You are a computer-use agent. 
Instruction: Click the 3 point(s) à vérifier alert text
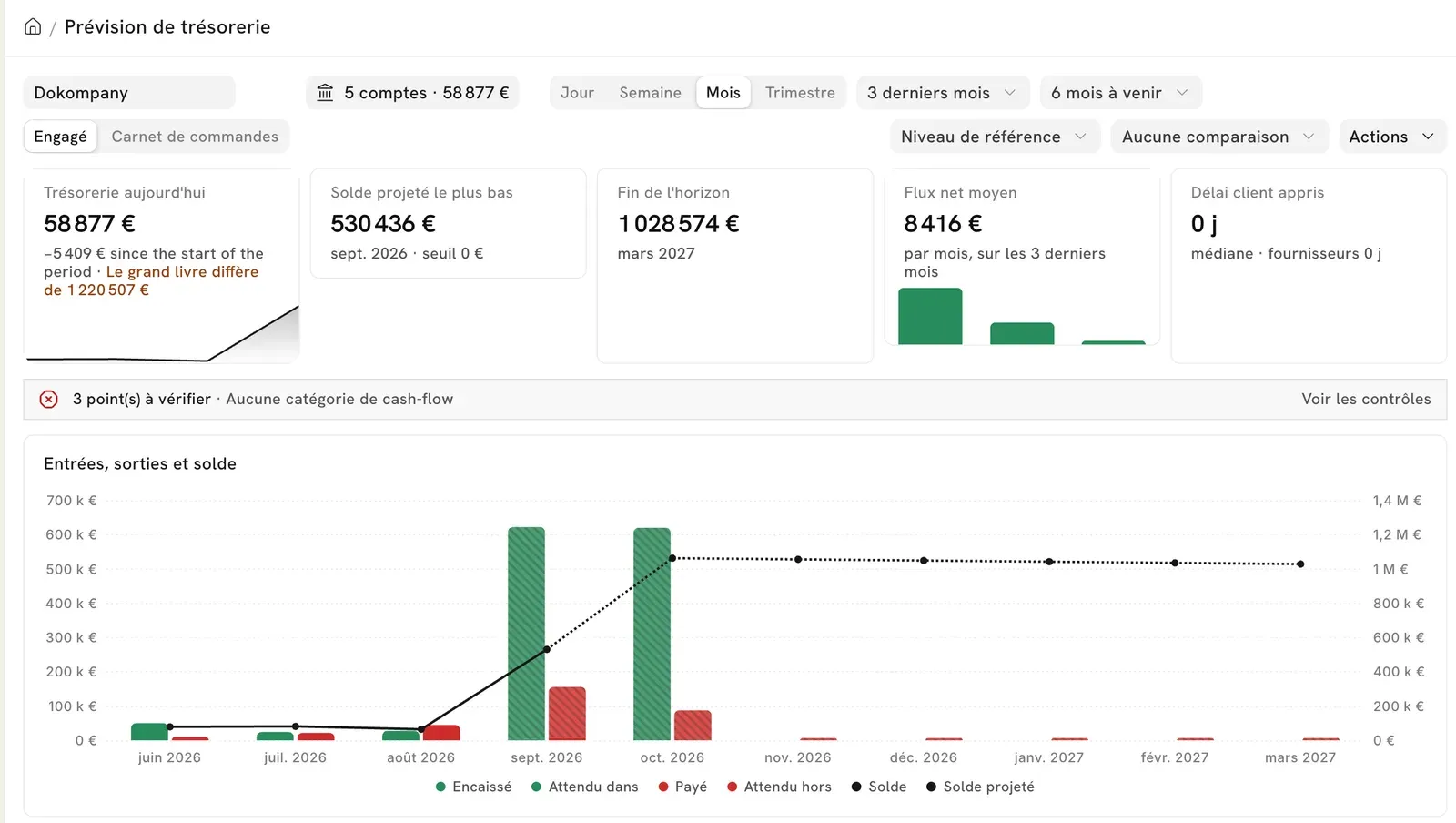(x=142, y=399)
